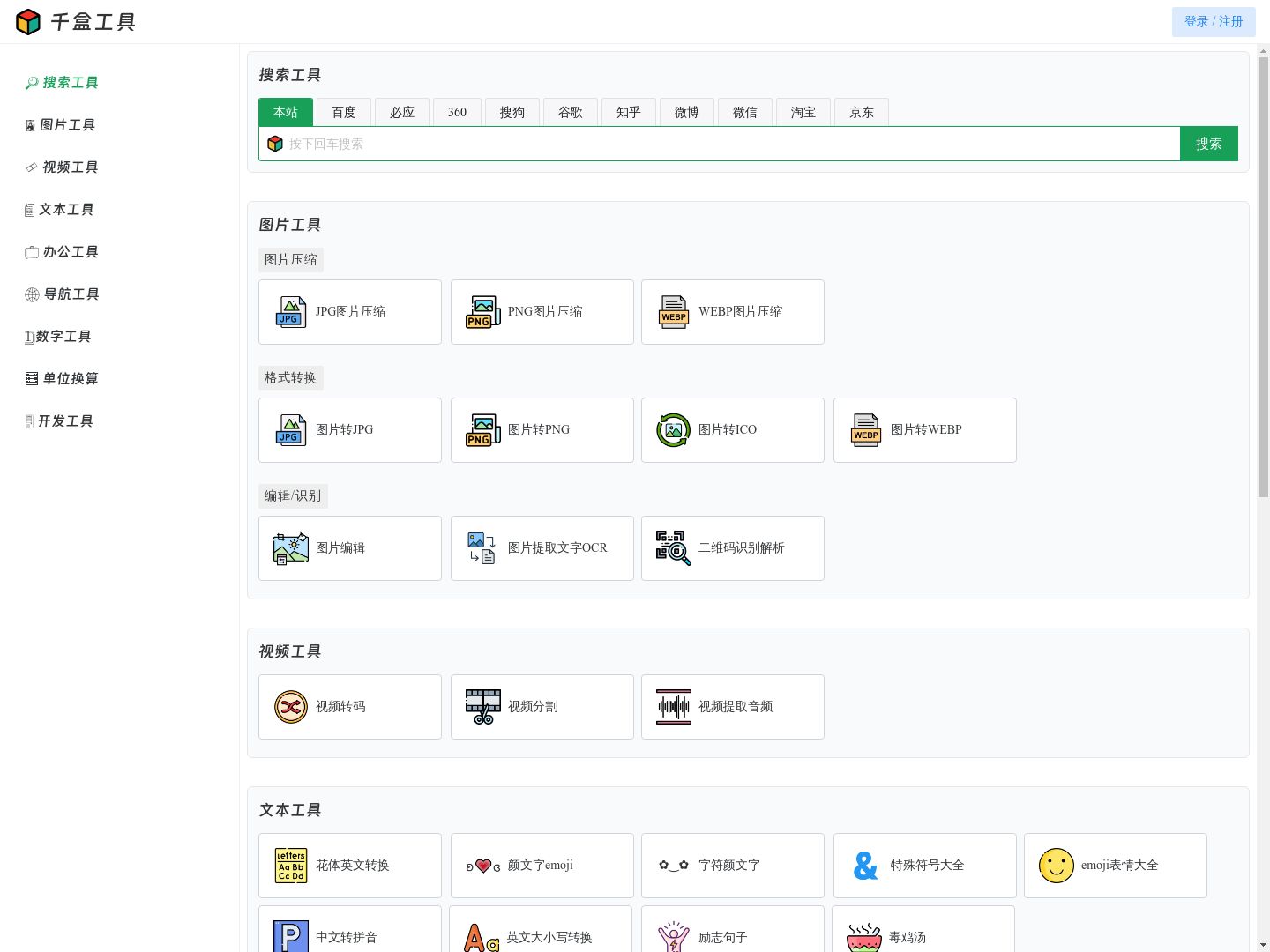Click the 图片转WEBP icon

[866, 430]
